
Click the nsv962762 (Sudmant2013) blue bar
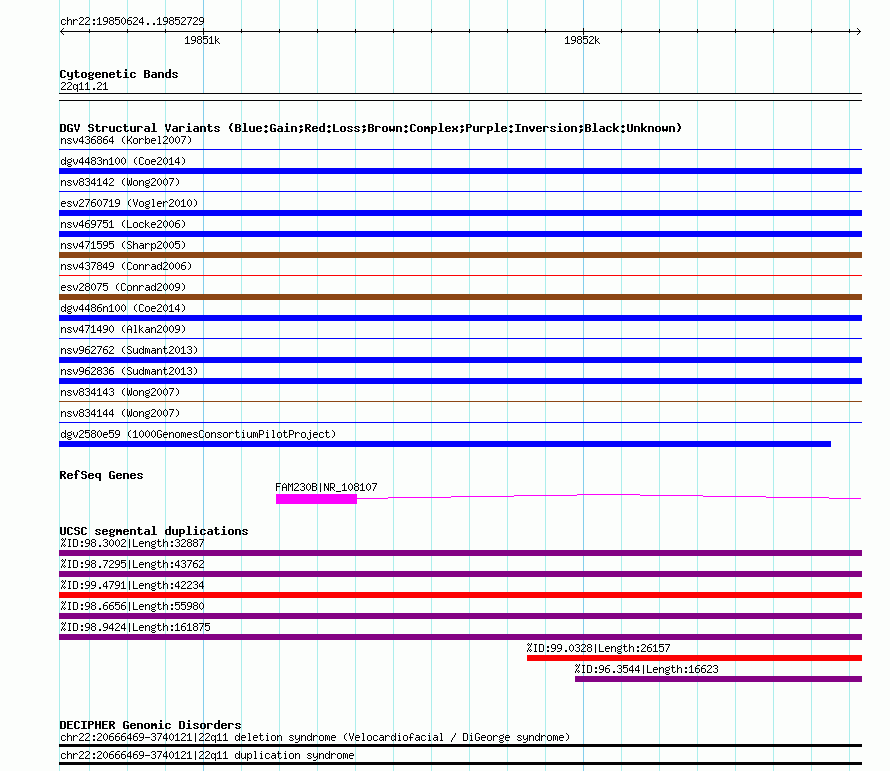click(x=460, y=360)
